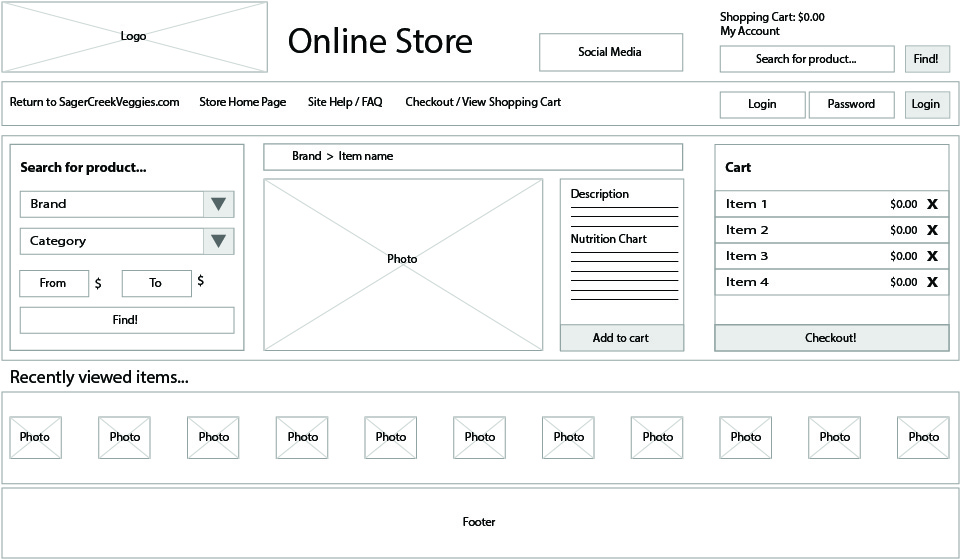Image resolution: width=960 pixels, height=560 pixels.
Task: Expand the Category dropdown
Action: (218, 241)
